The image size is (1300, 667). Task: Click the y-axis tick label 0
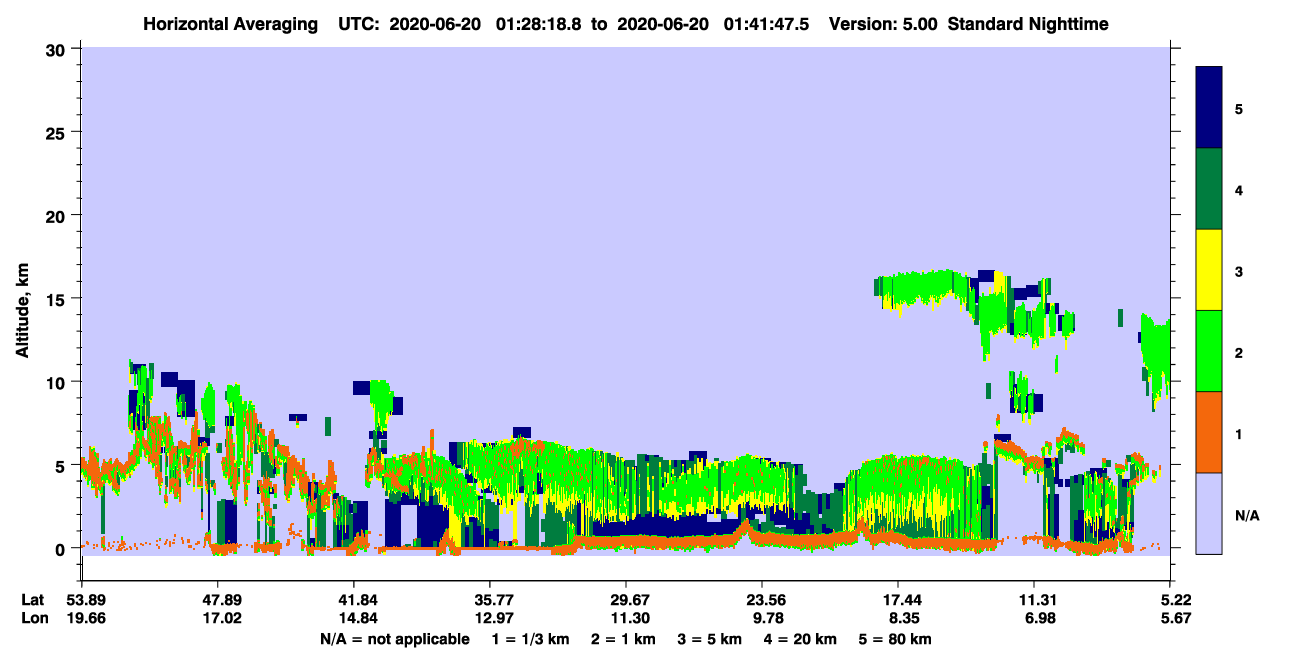tap(62, 548)
